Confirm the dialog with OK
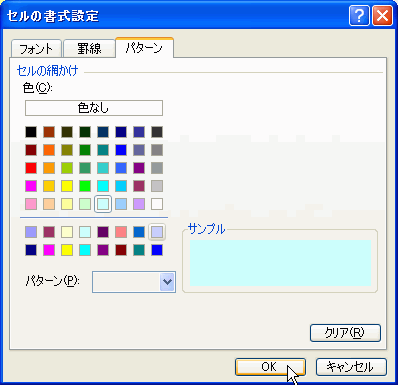 tap(270, 367)
